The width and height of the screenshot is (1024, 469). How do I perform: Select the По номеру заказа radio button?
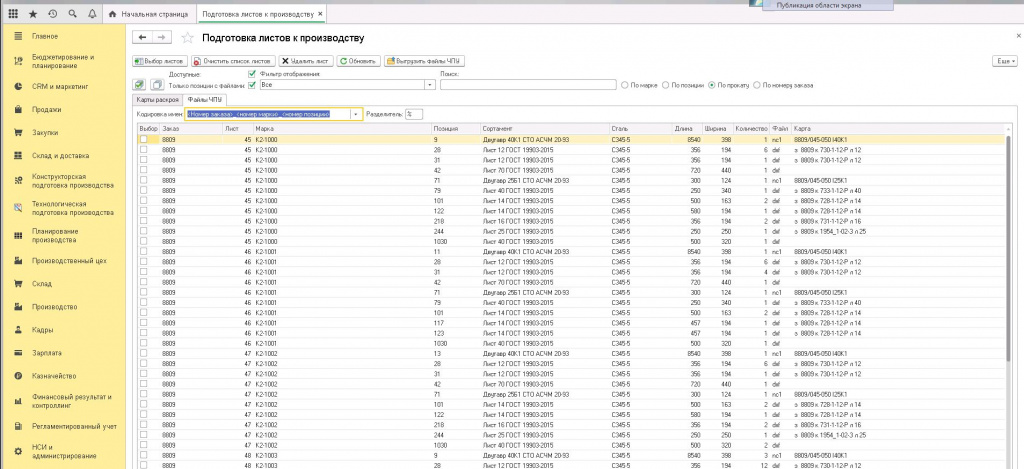757,85
